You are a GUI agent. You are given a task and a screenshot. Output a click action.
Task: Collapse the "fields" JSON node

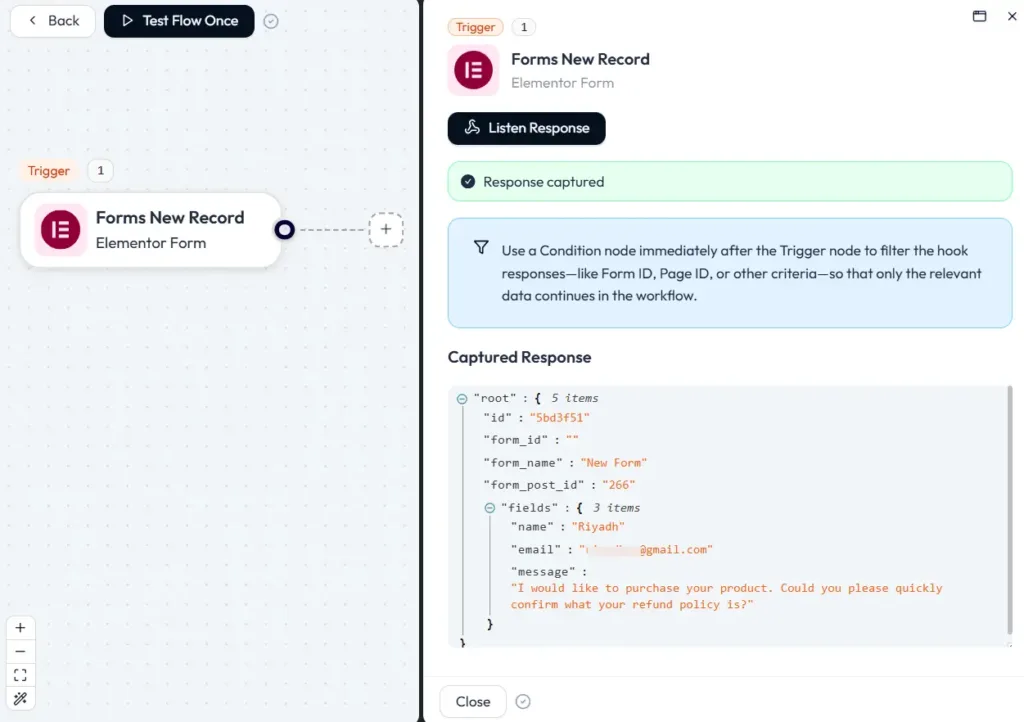[x=490, y=508]
